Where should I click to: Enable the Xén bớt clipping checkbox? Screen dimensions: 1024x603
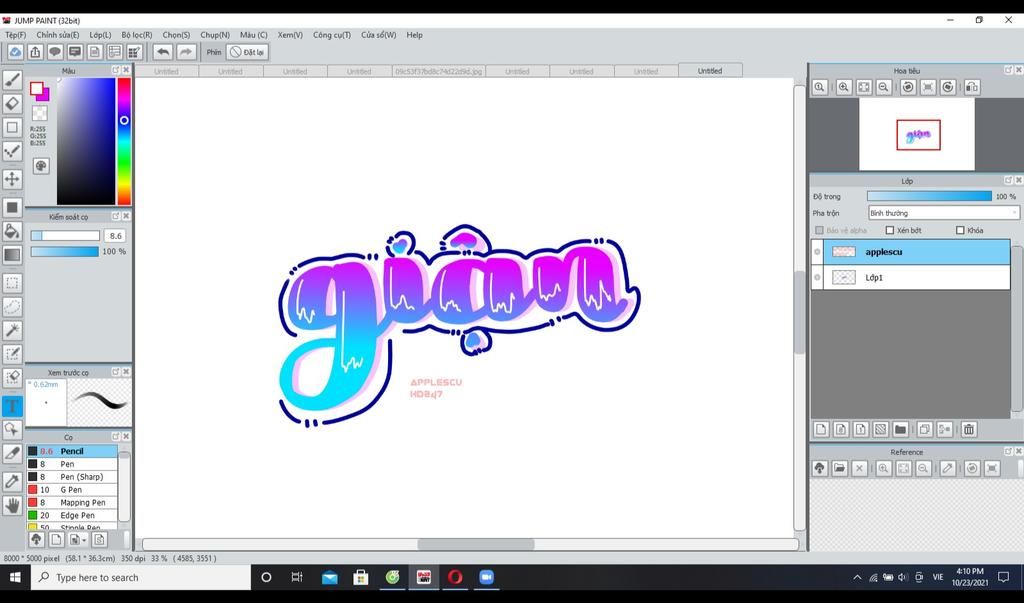click(889, 230)
